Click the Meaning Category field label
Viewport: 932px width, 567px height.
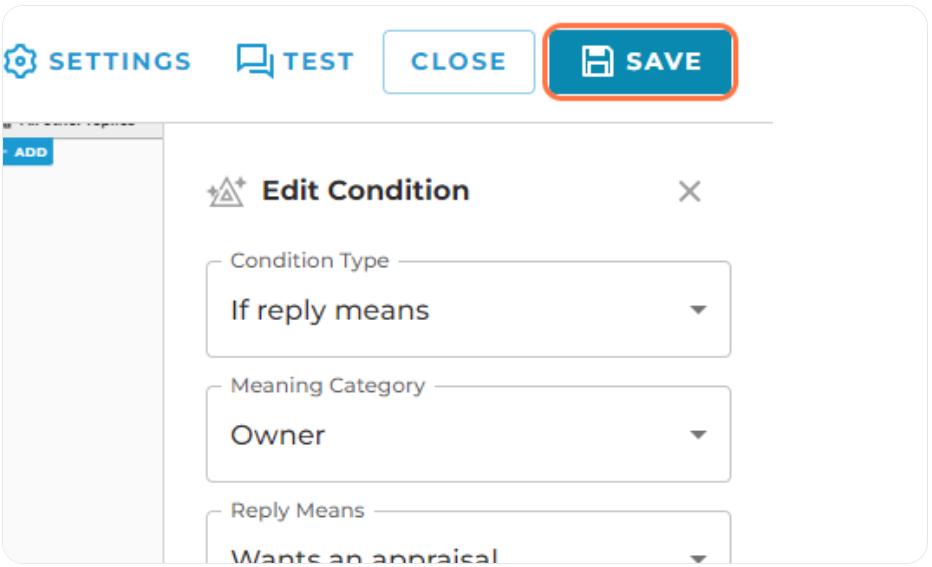(328, 385)
